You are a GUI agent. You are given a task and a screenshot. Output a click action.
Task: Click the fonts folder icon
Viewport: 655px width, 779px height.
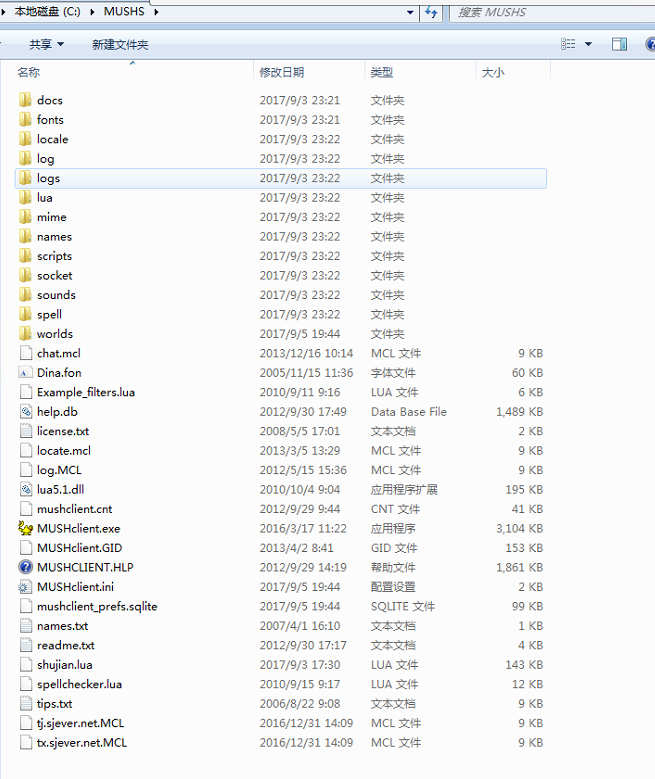point(25,119)
